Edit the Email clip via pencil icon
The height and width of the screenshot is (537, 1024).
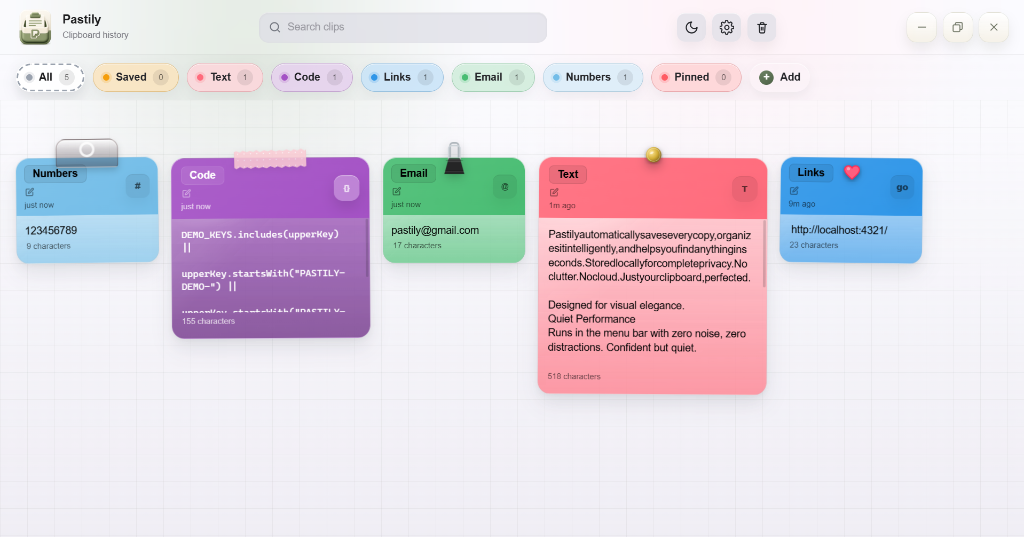(396, 191)
